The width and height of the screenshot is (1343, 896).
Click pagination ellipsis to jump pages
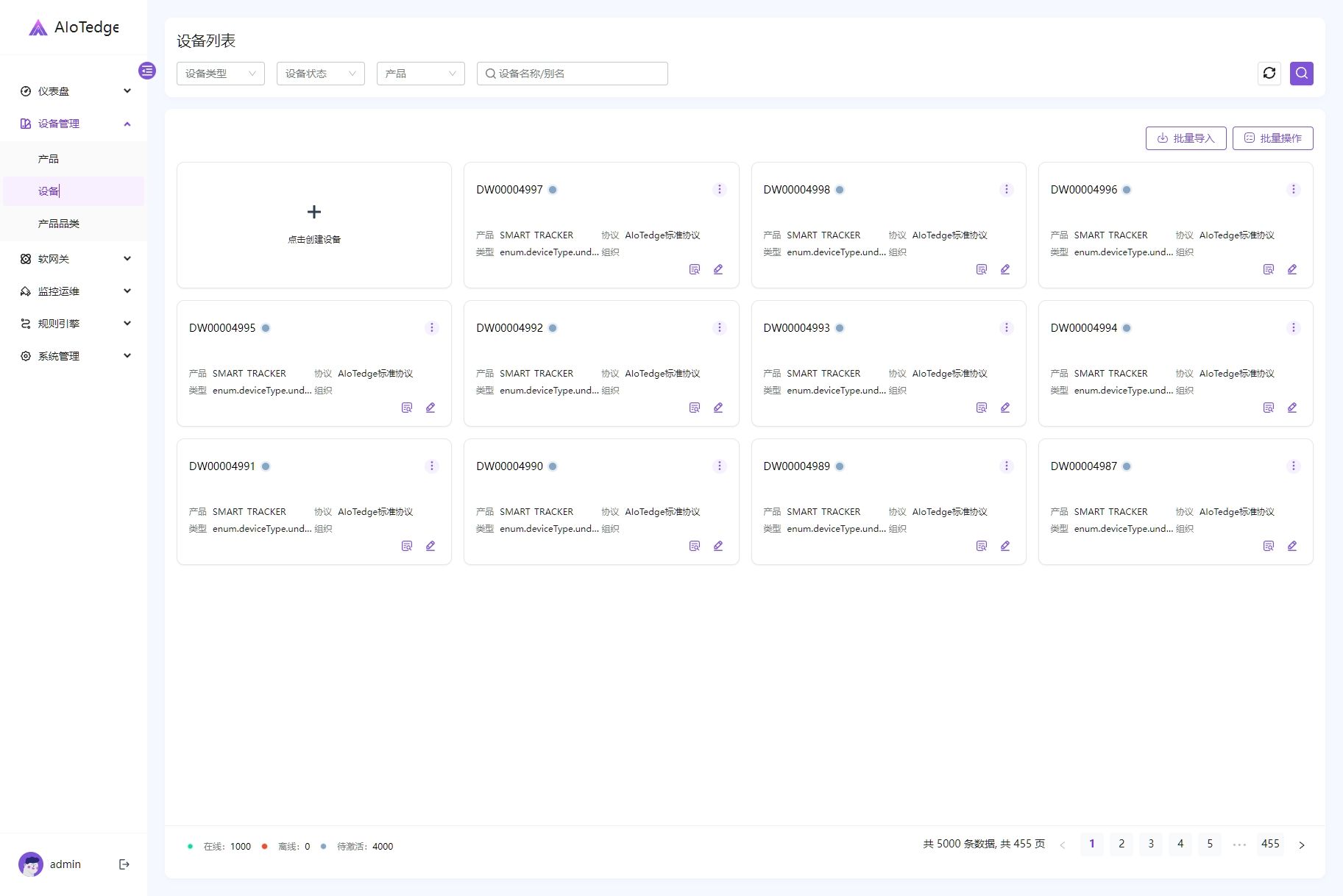point(1239,844)
